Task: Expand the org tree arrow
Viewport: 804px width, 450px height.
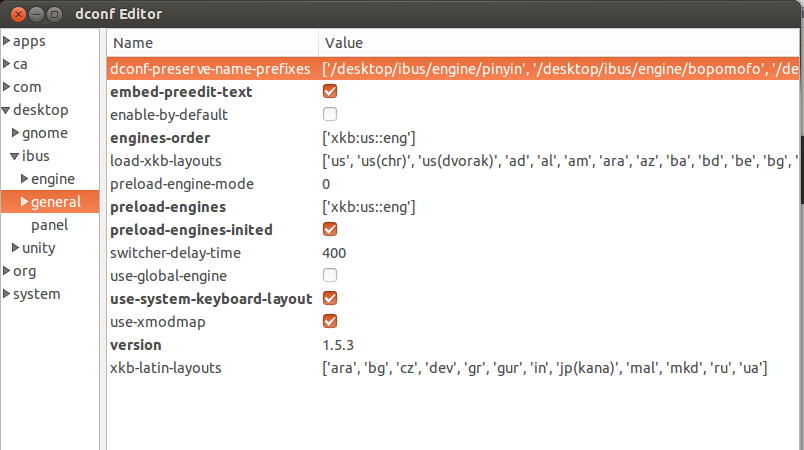Action: pyautogui.click(x=7, y=271)
